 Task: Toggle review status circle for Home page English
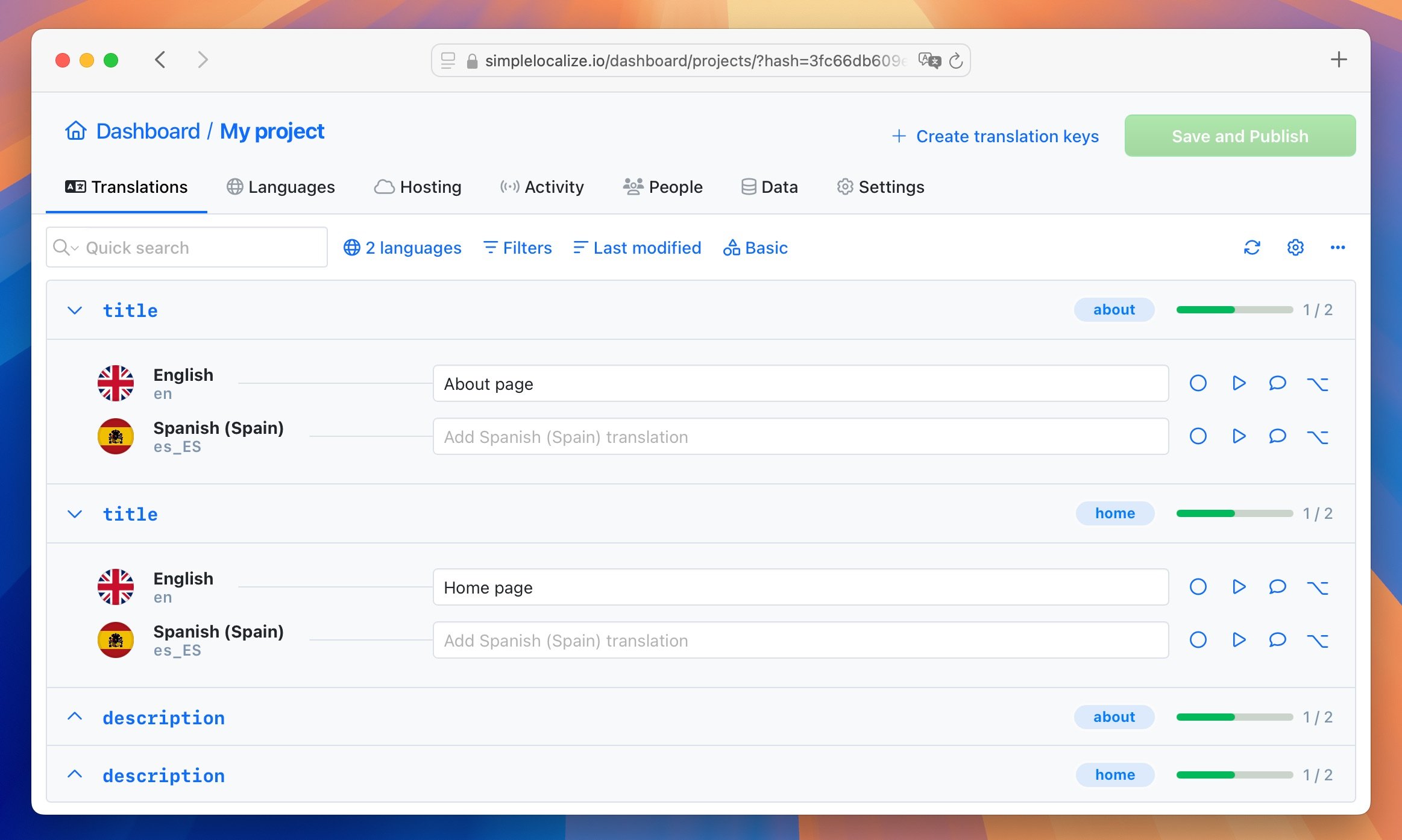click(x=1198, y=587)
